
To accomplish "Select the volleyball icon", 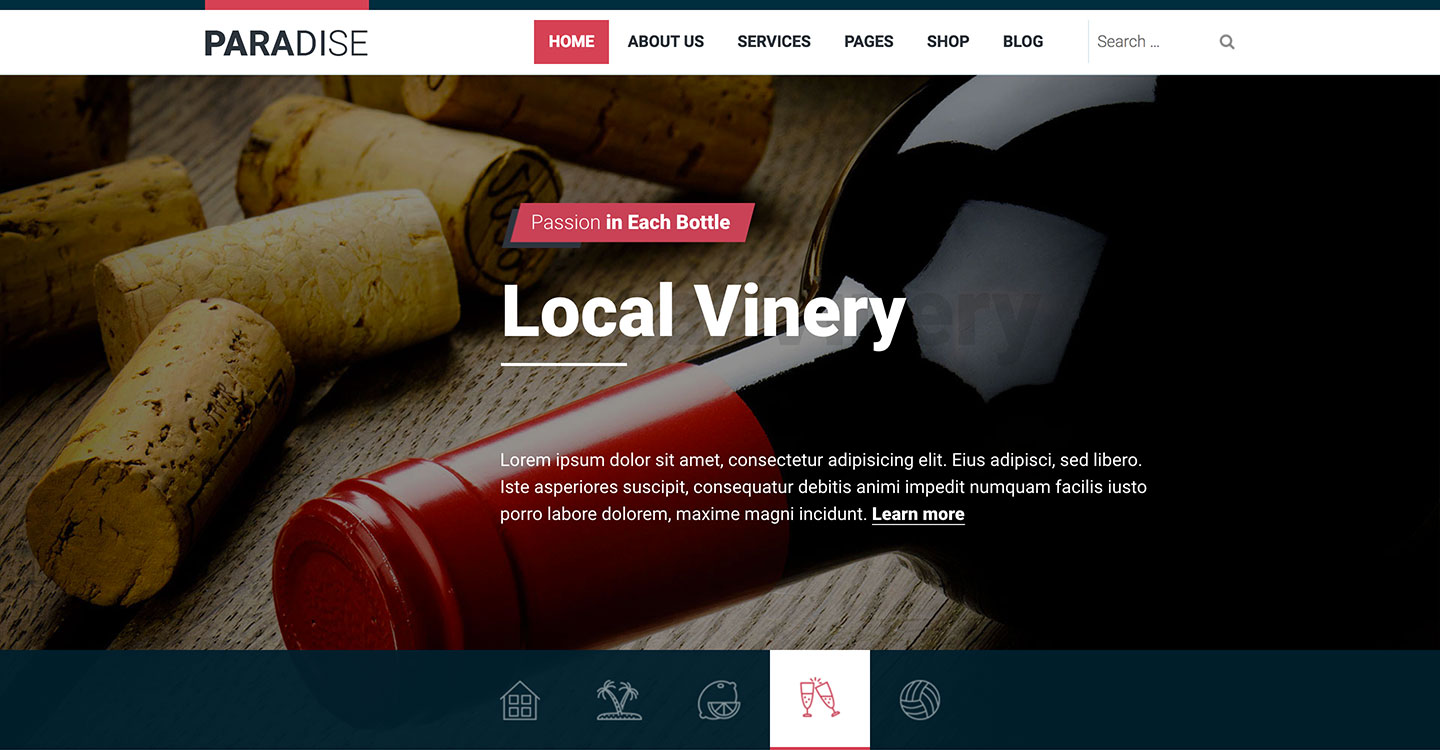I will coord(920,700).
